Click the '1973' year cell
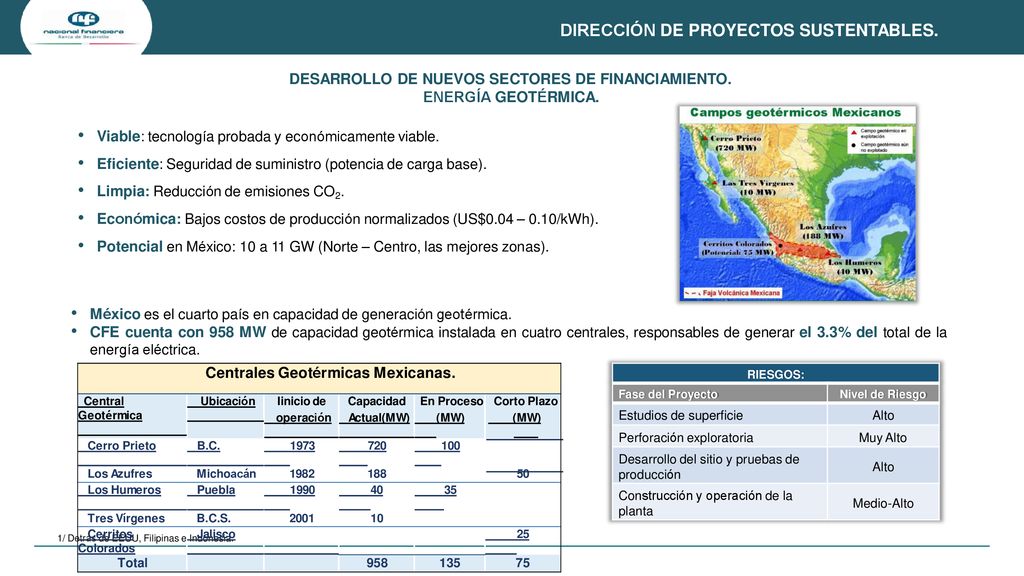 (302, 445)
